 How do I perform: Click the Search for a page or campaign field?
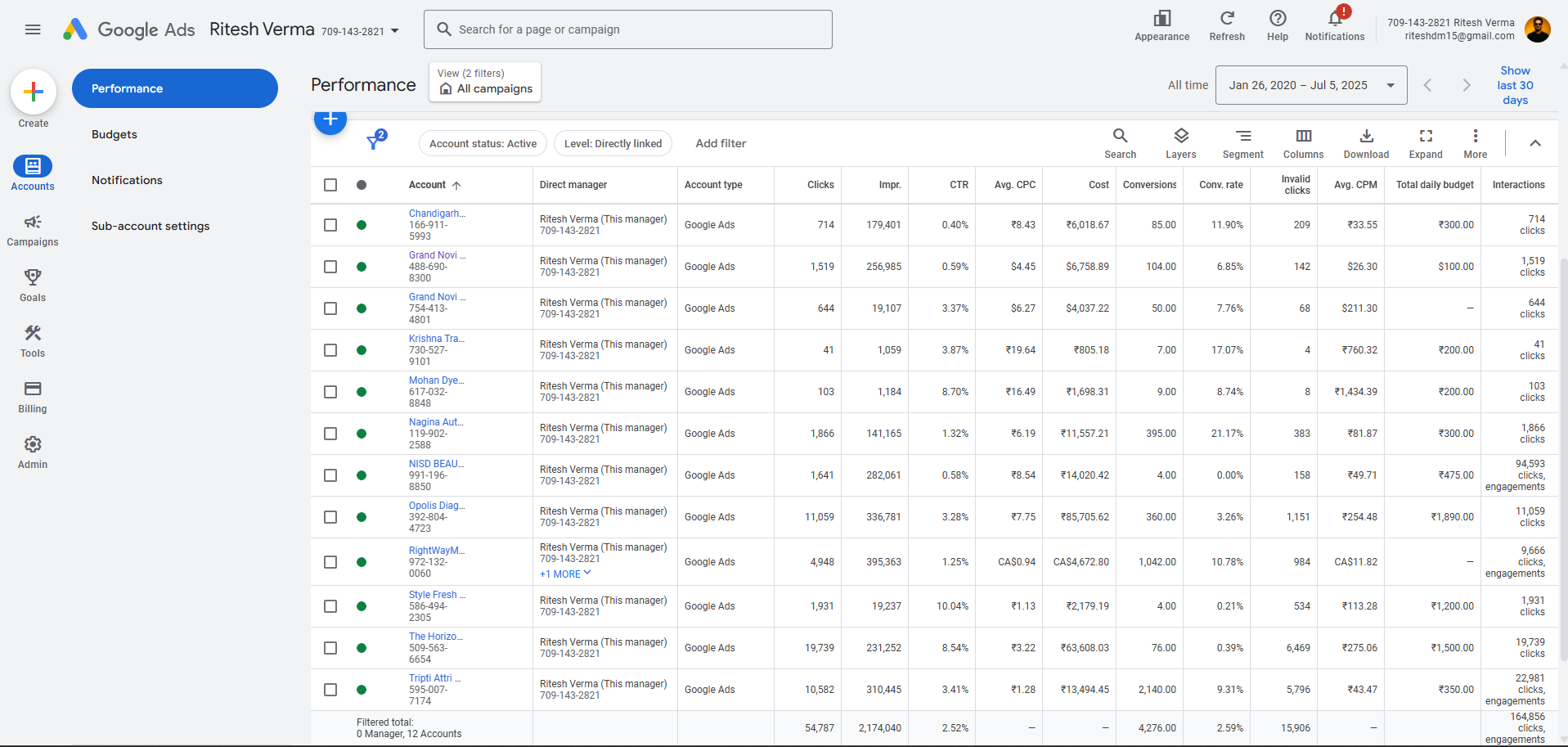point(627,29)
